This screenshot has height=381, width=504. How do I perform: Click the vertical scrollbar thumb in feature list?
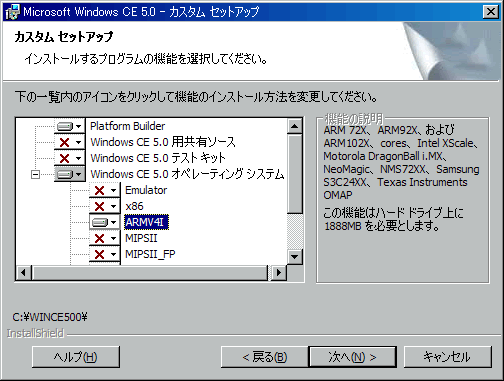tap(295, 174)
